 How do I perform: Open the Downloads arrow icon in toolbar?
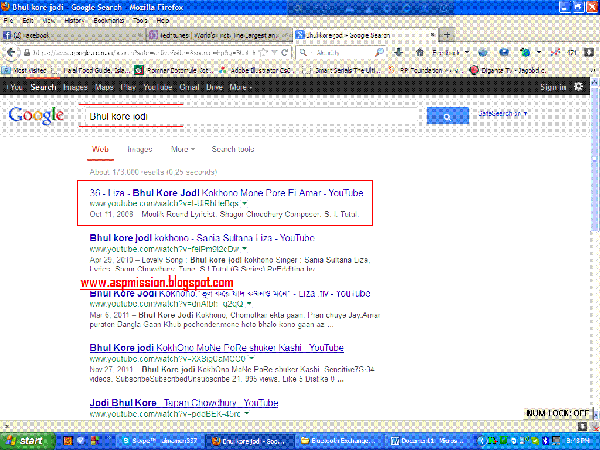click(398, 52)
